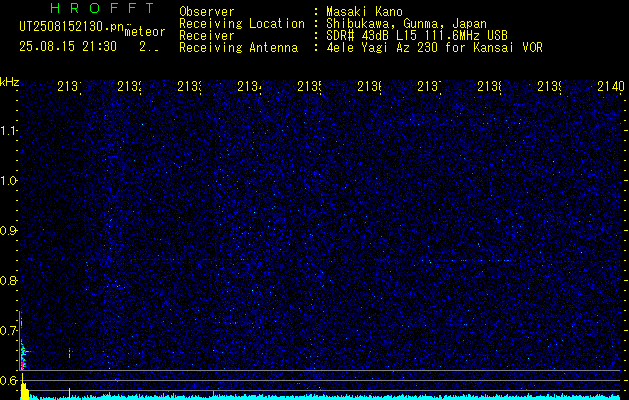Viewport: 629px width, 400px height.
Task: Click the yellow intensity spike at bottom left
Action: 24,388
